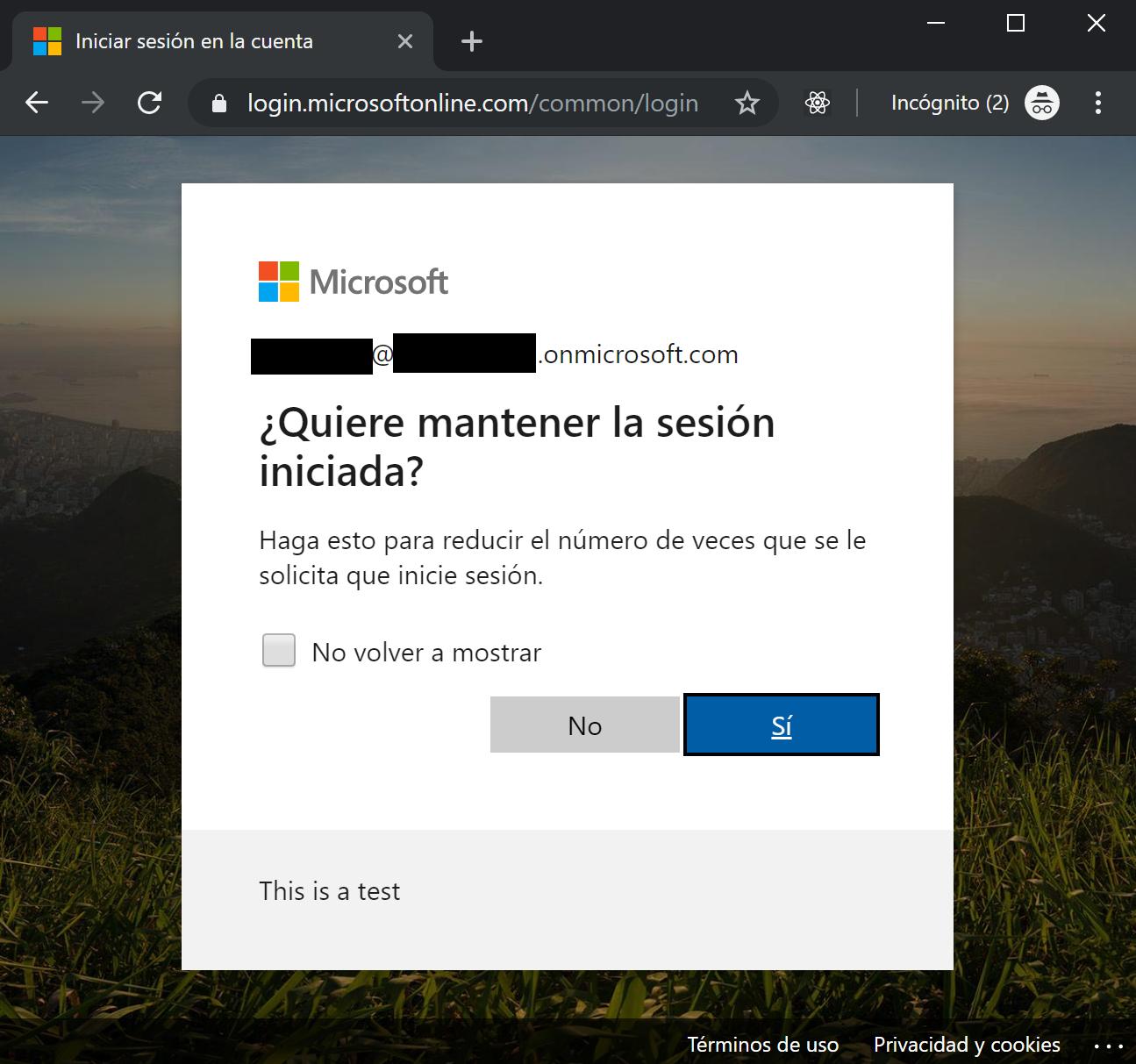
Task: Check No volver a mostrar box
Action: click(279, 651)
